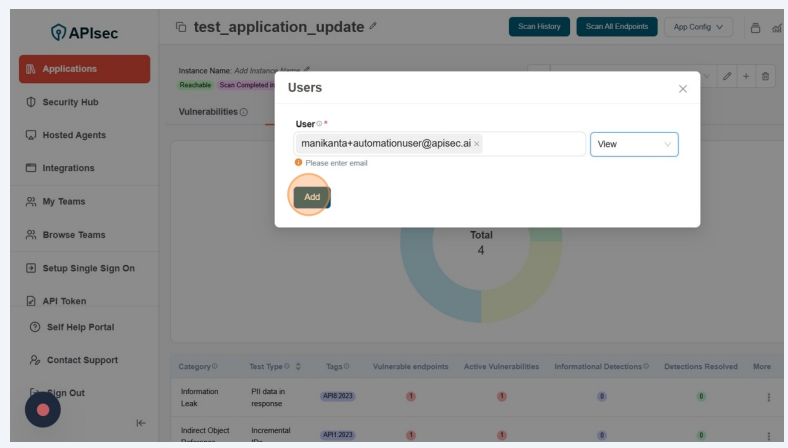Image resolution: width=788 pixels, height=448 pixels.
Task: Click the pencil edit icon beside instance selector
Action: [727, 77]
